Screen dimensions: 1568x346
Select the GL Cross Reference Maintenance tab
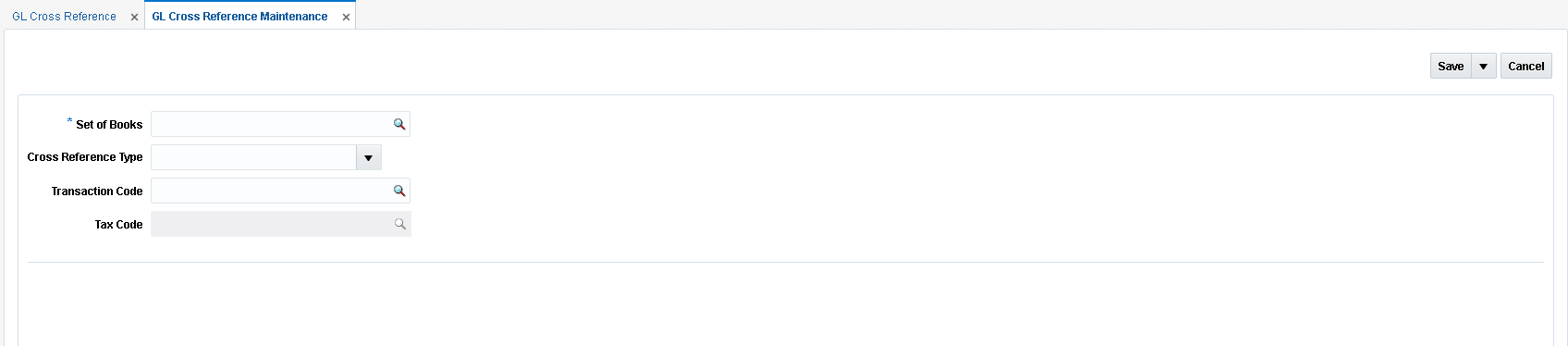[239, 17]
